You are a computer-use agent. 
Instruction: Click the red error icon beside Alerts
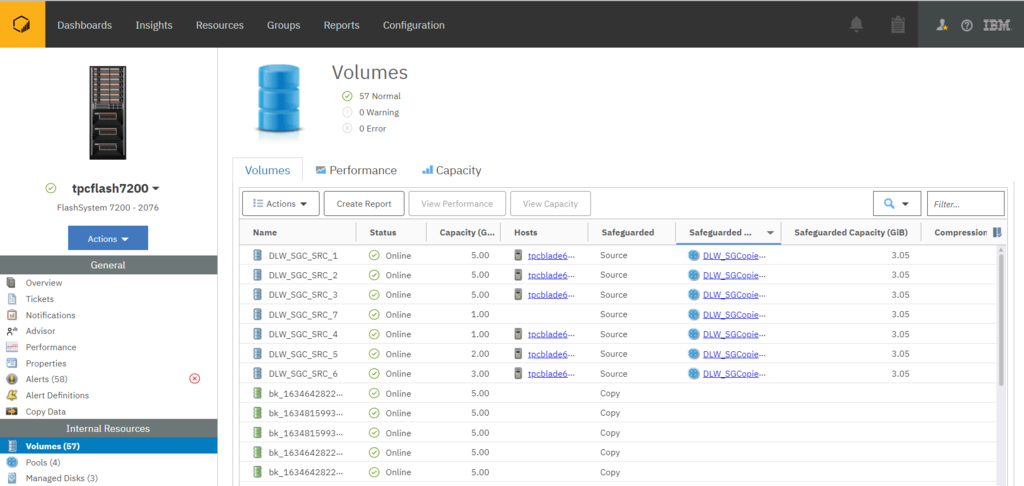tap(194, 378)
